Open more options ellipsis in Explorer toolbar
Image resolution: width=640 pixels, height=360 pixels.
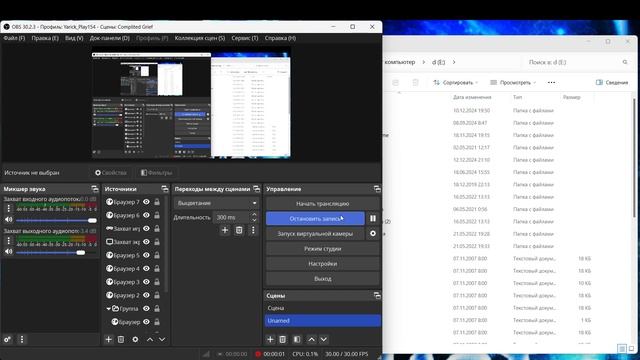[x=551, y=82]
